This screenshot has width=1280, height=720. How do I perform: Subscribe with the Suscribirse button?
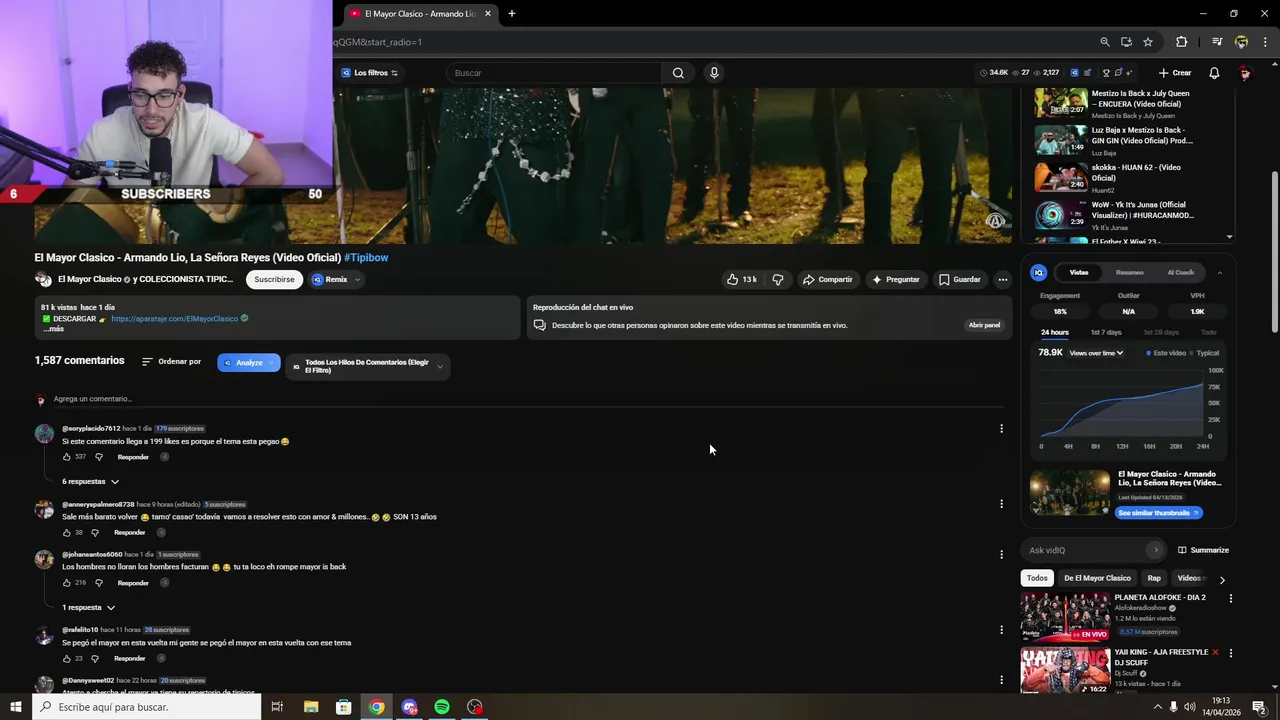tap(274, 280)
